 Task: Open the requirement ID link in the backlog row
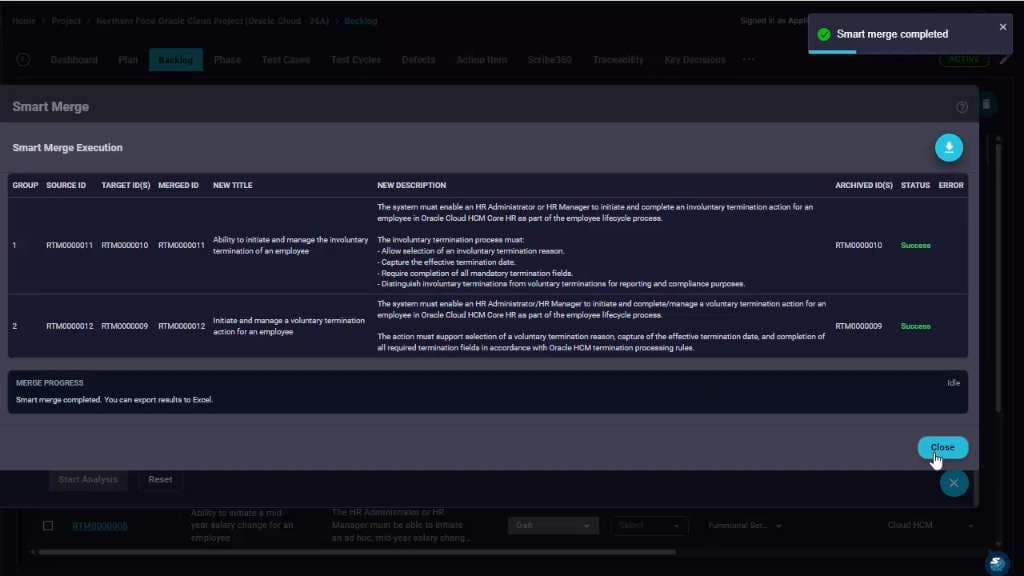click(100, 526)
